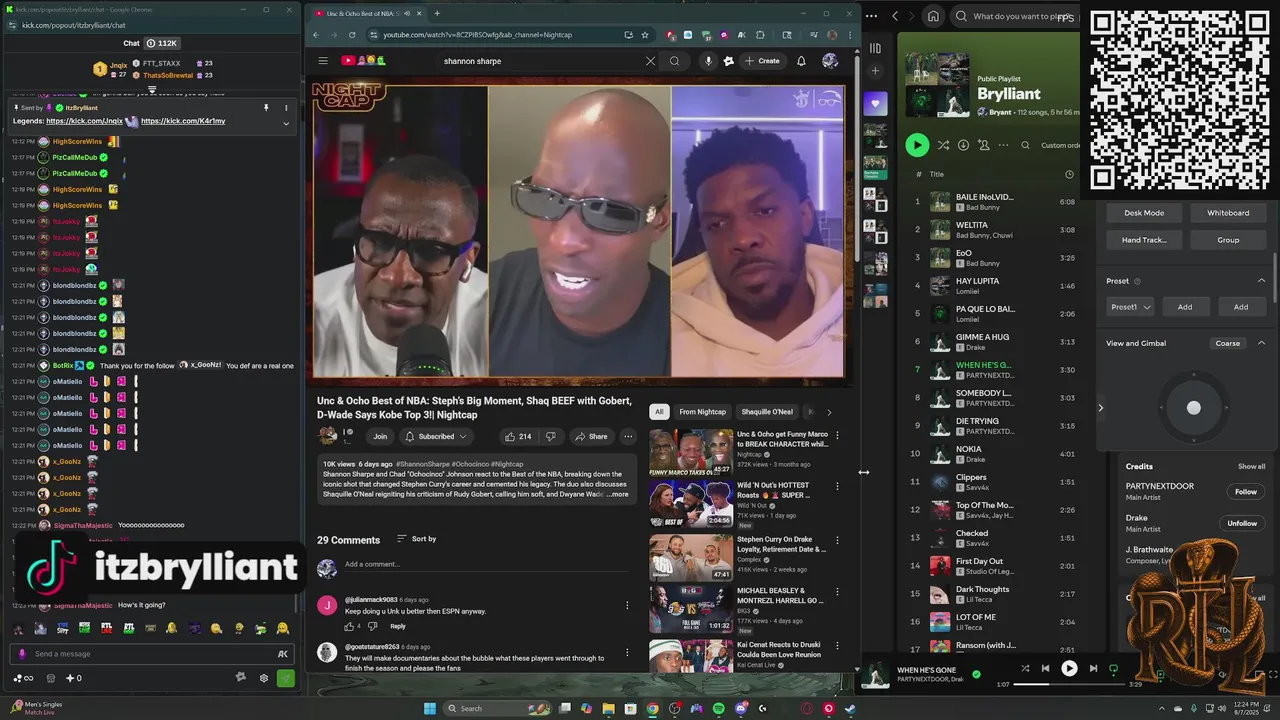The width and height of the screenshot is (1280, 720).
Task: Seek on the Spotify song progress bar
Action: [1069, 685]
